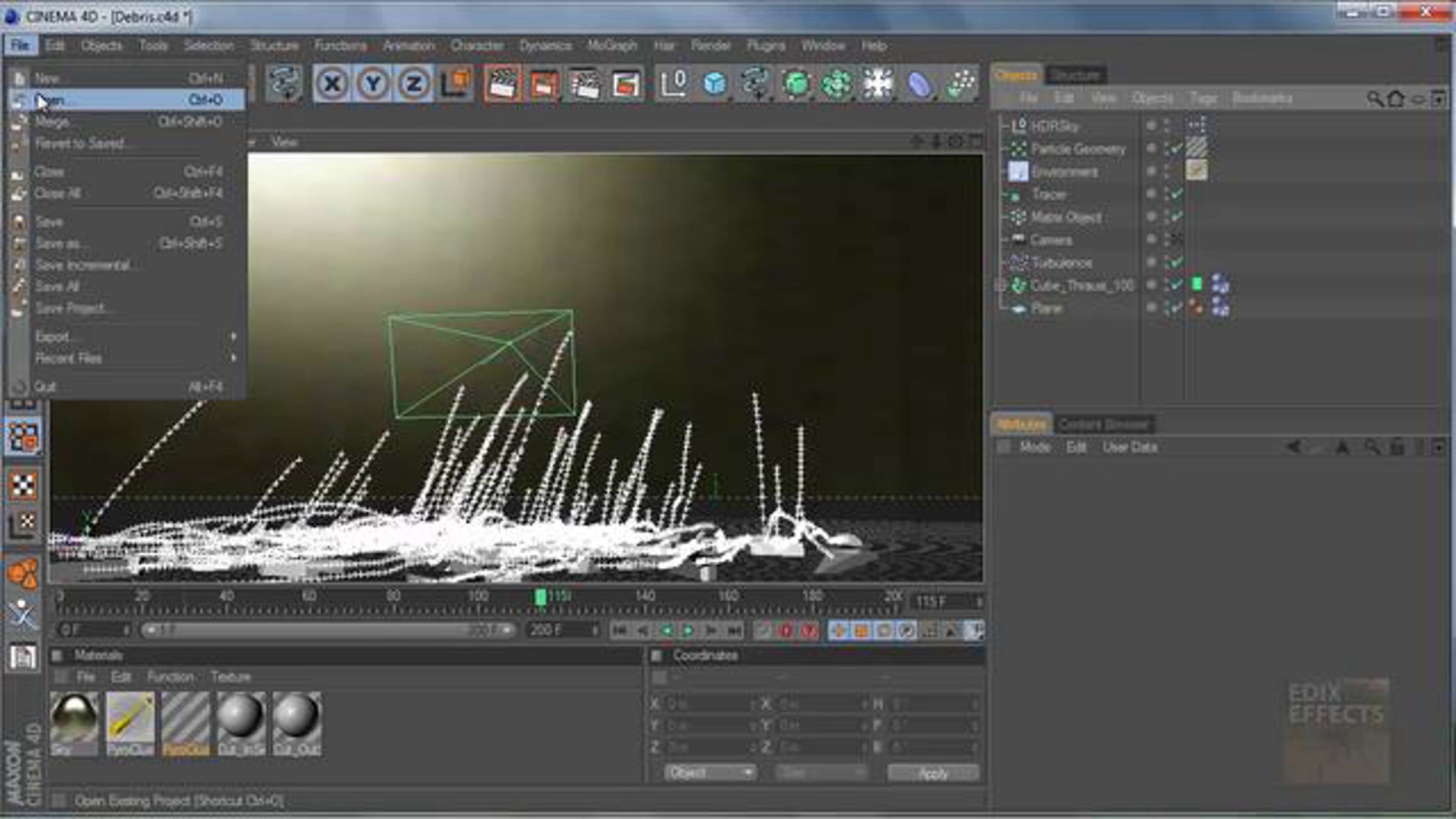This screenshot has height=819, width=1456.
Task: Open the Recent Files submenu
Action: point(135,358)
